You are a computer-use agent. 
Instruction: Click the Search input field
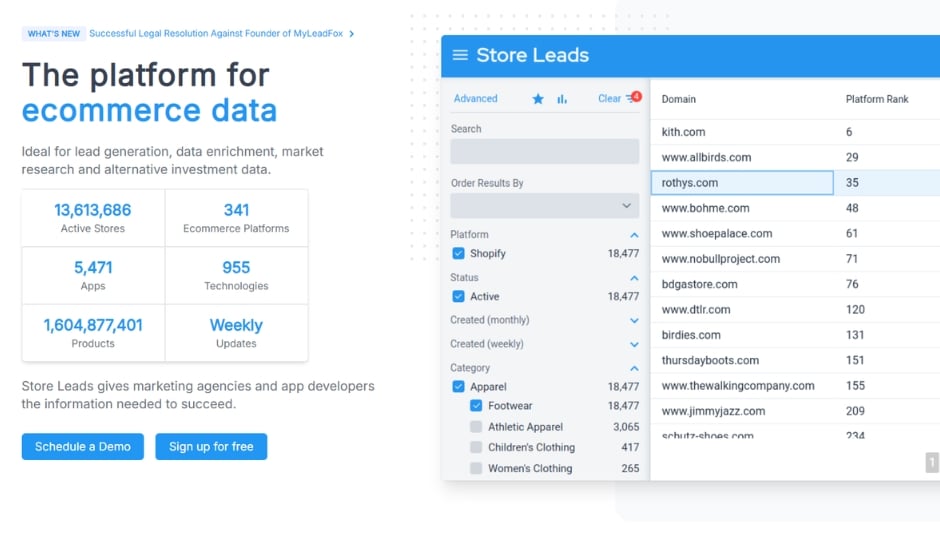tap(544, 152)
